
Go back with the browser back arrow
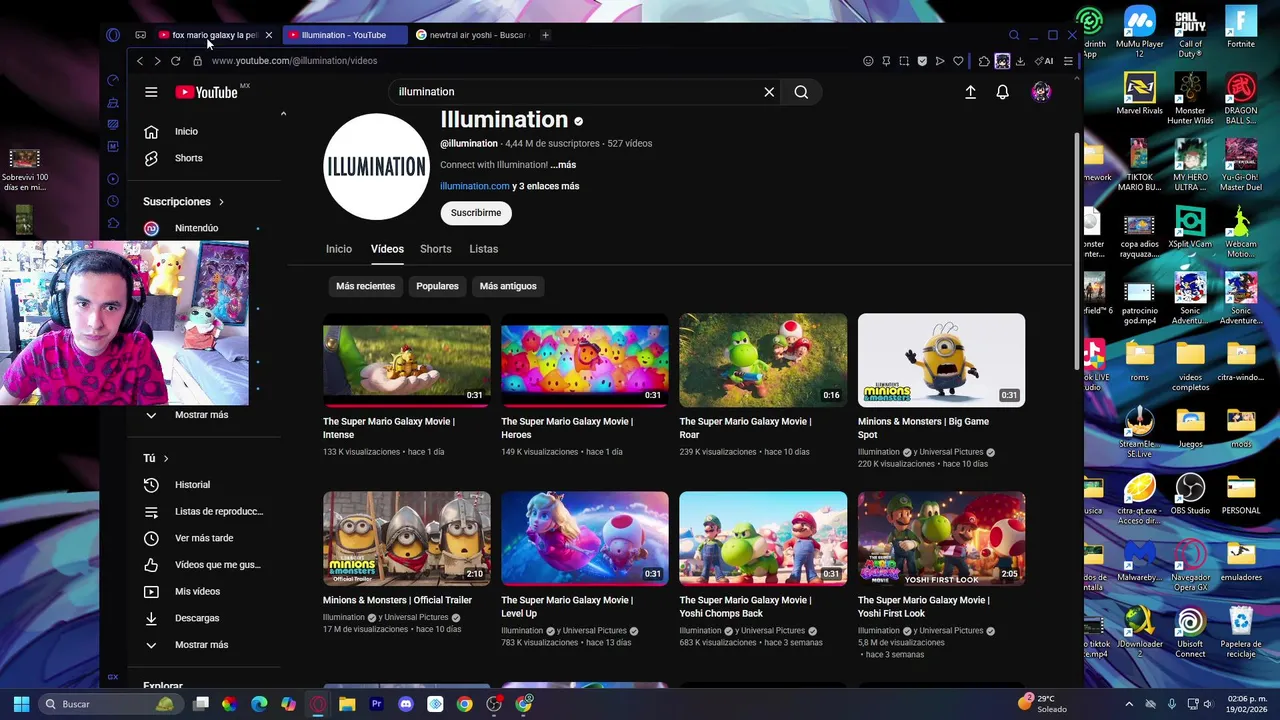[x=140, y=61]
